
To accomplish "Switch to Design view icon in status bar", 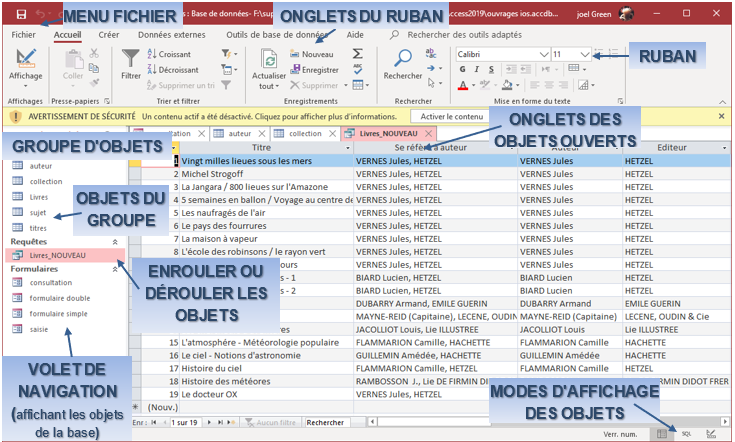I will [711, 434].
